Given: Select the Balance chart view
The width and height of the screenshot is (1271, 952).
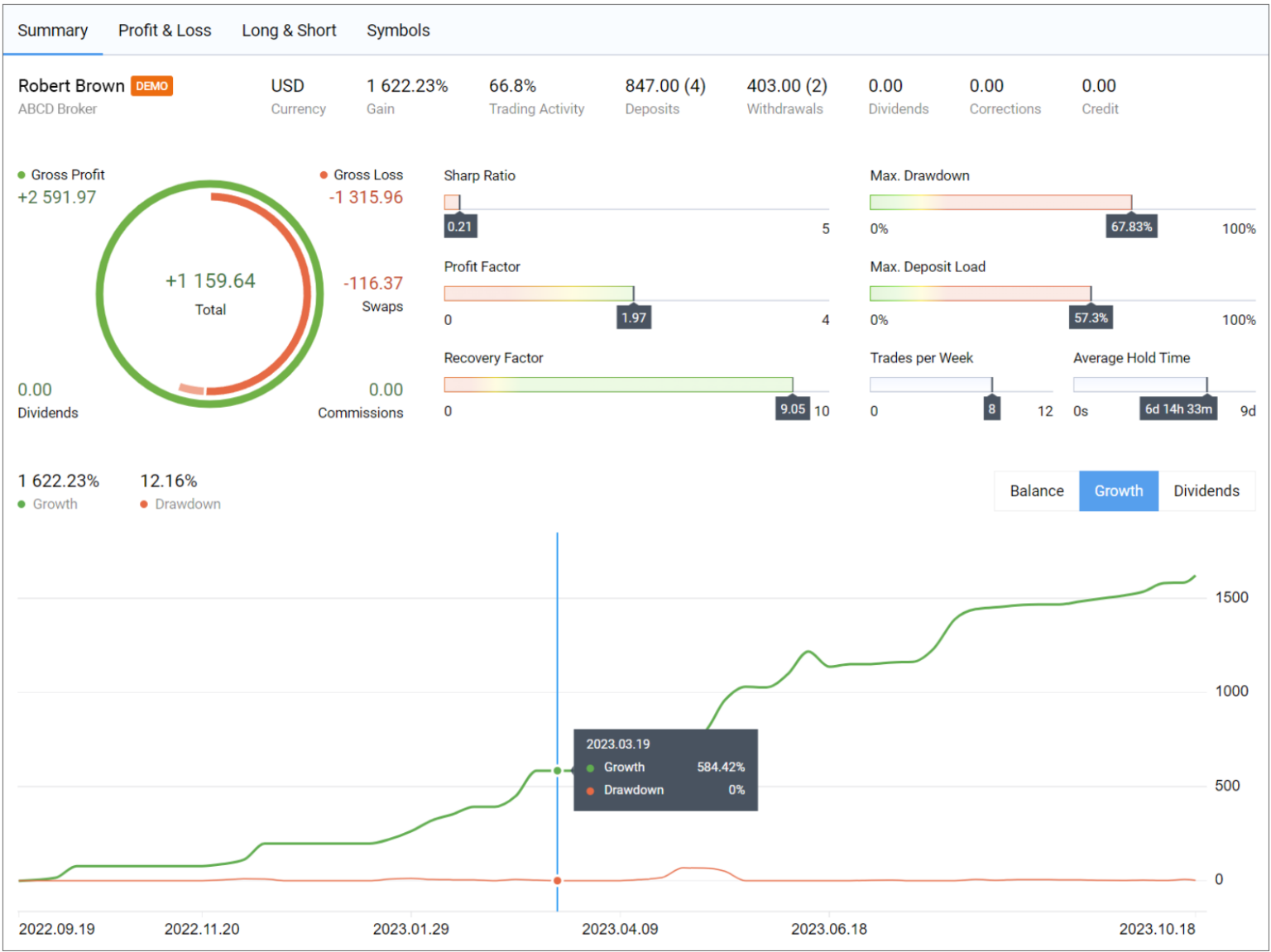Looking at the screenshot, I should coord(1036,490).
